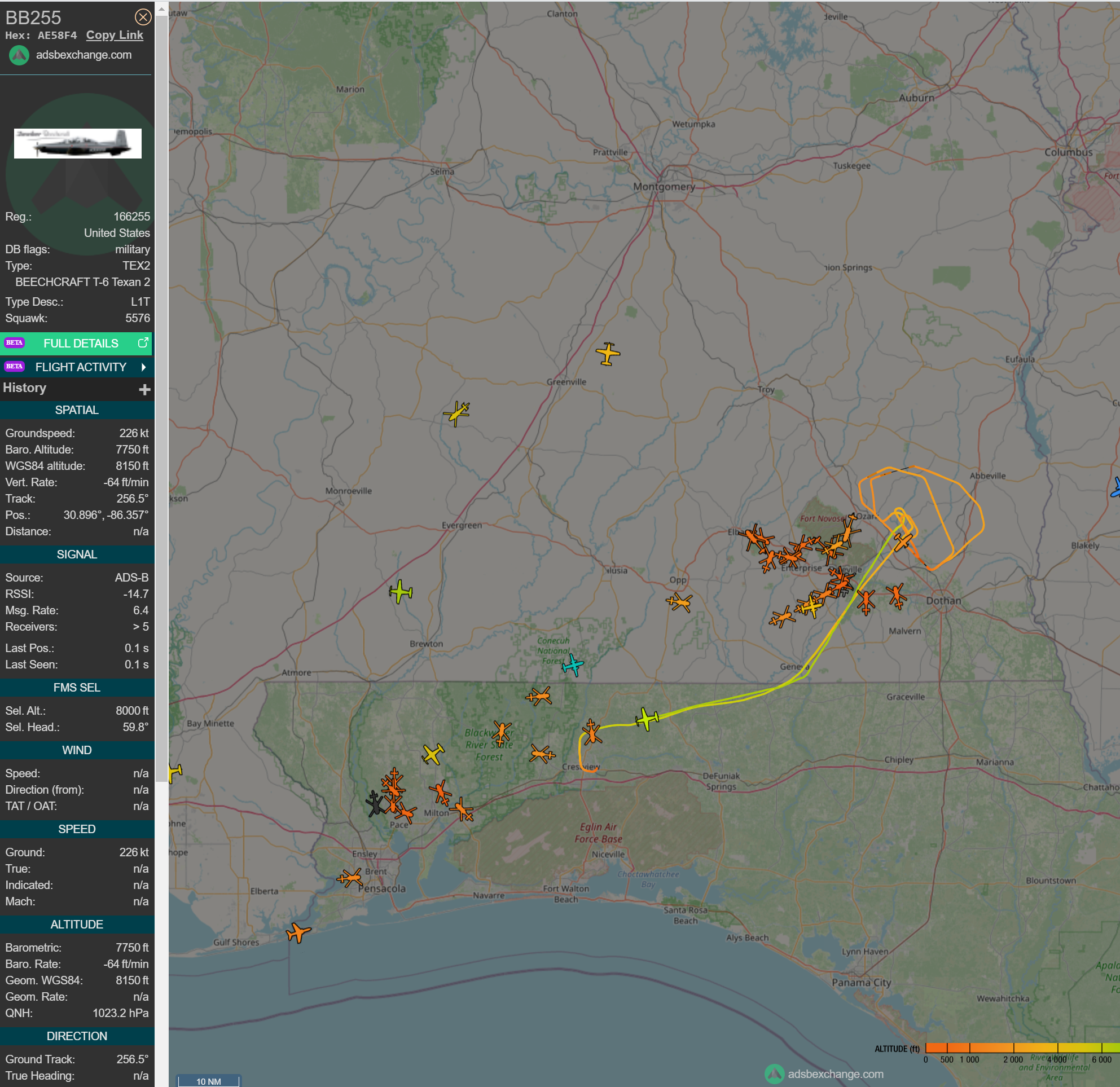Screen dimensions: 1120x1087
Task: Click the Baro. Altitude value 7750 ft
Action: (132, 450)
